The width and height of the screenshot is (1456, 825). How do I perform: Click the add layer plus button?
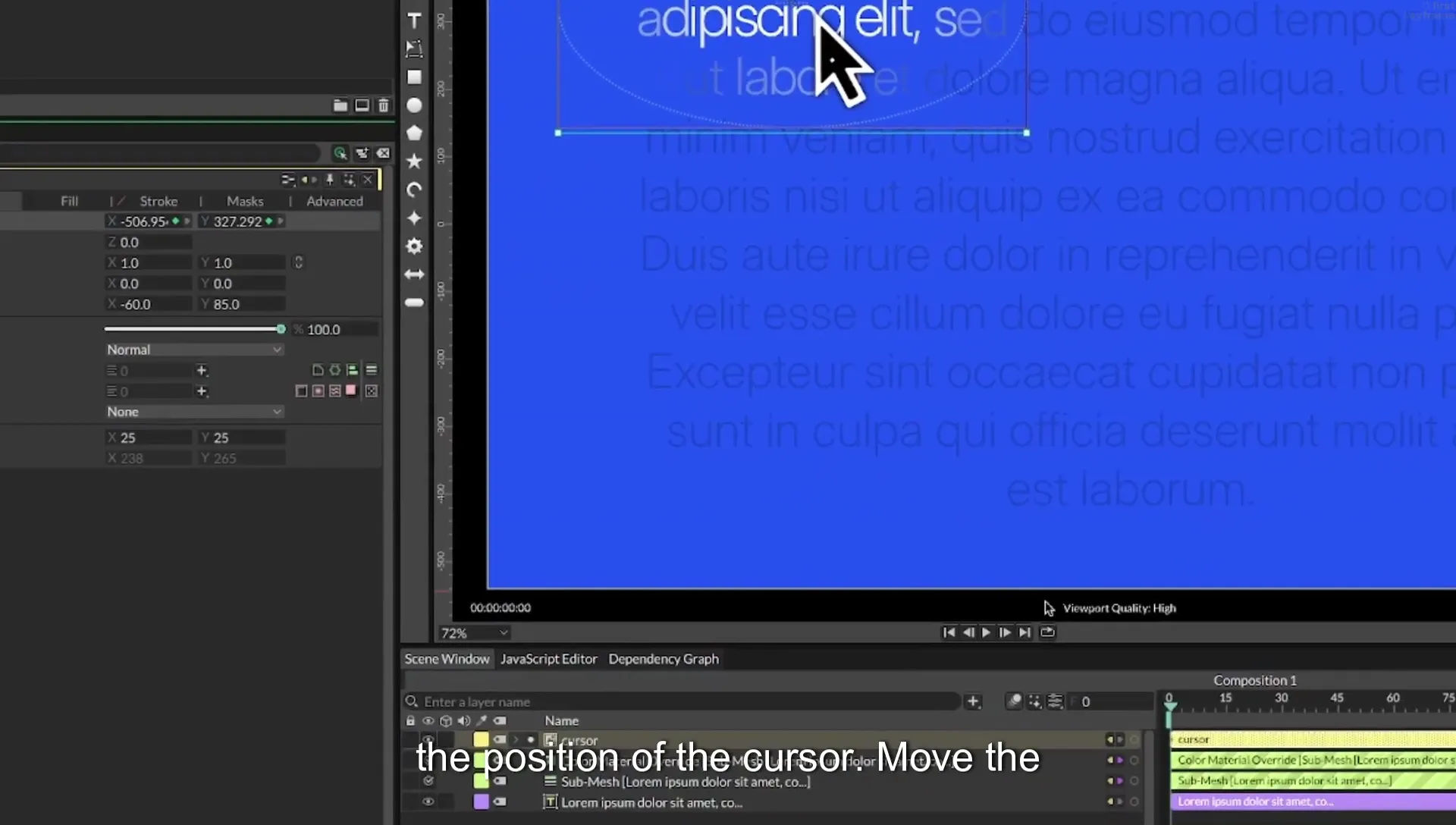pyautogui.click(x=974, y=702)
